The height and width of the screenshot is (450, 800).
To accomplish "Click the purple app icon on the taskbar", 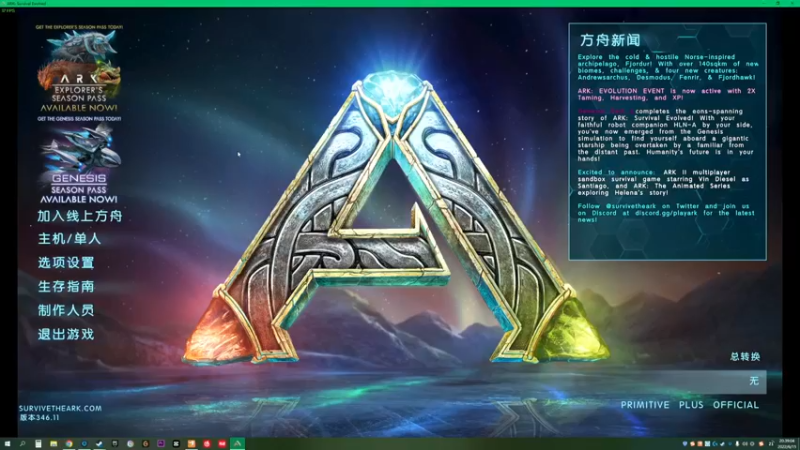I will coord(161,444).
